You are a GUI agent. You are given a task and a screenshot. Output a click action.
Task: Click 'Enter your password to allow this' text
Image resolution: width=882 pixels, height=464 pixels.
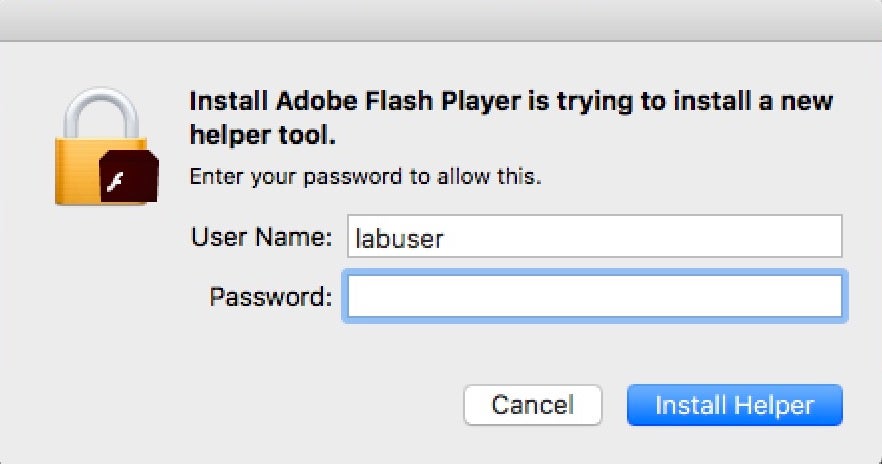(x=365, y=178)
